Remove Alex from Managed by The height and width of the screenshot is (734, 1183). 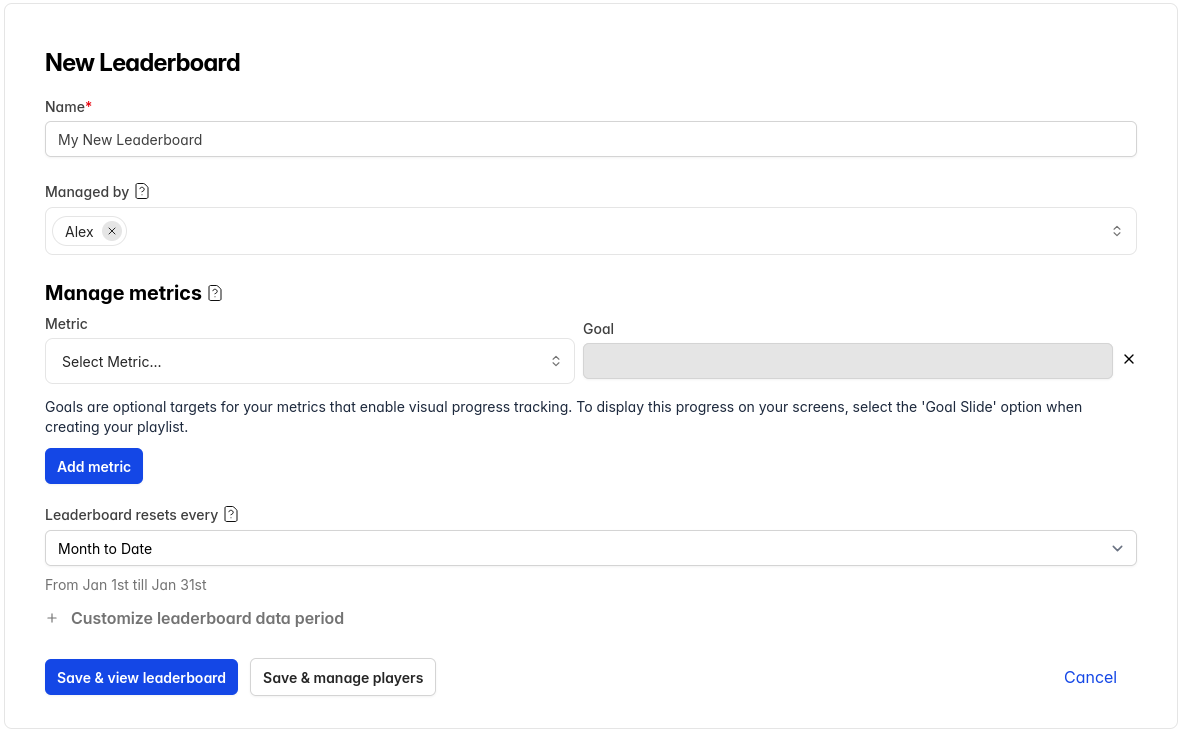tap(112, 231)
